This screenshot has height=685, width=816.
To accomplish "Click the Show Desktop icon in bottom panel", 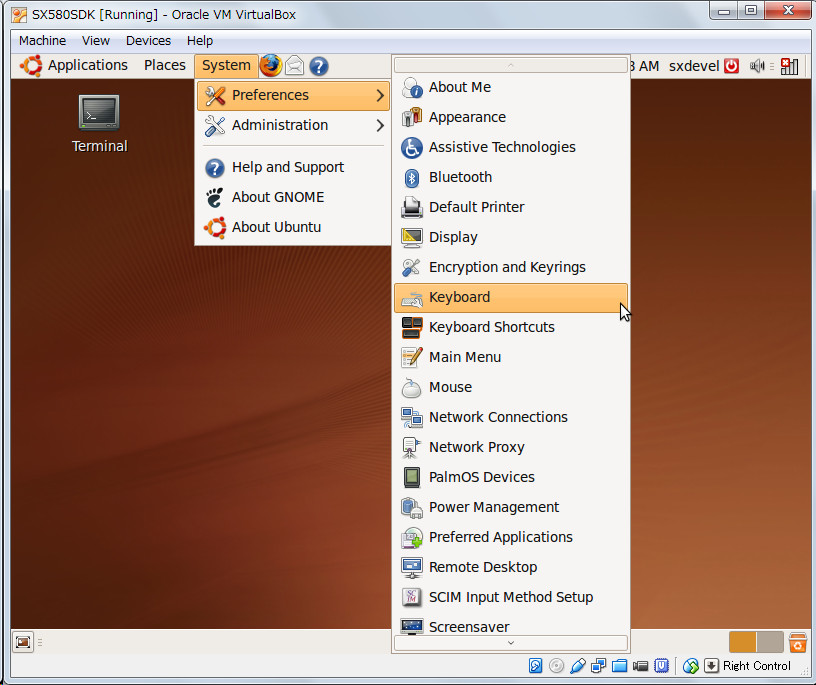I will [x=23, y=642].
